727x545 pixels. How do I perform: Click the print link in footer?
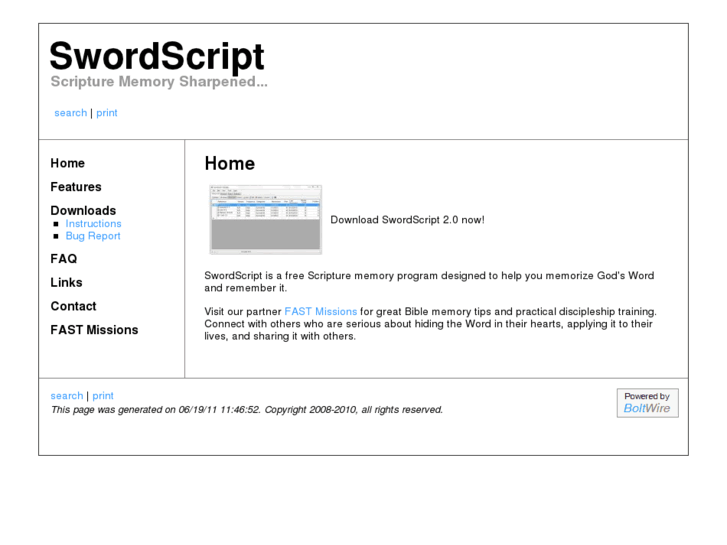coord(103,396)
